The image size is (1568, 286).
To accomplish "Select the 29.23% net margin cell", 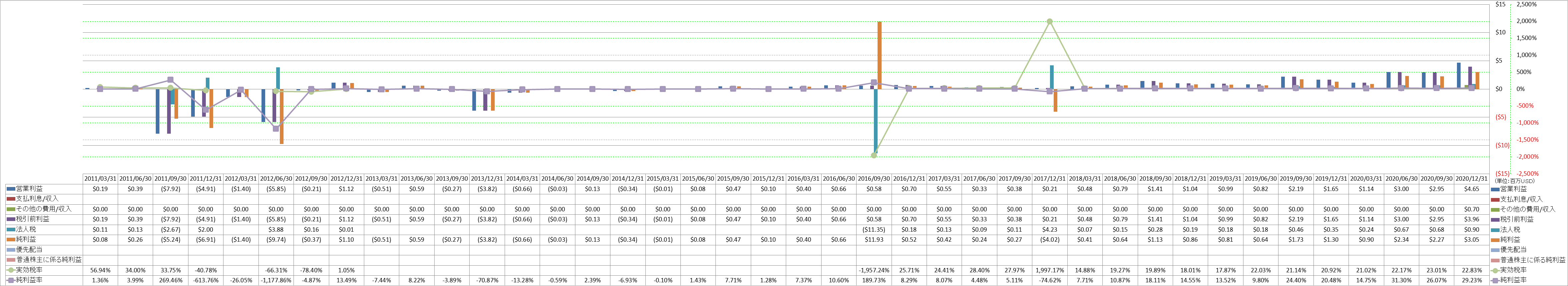I will pos(1472,281).
